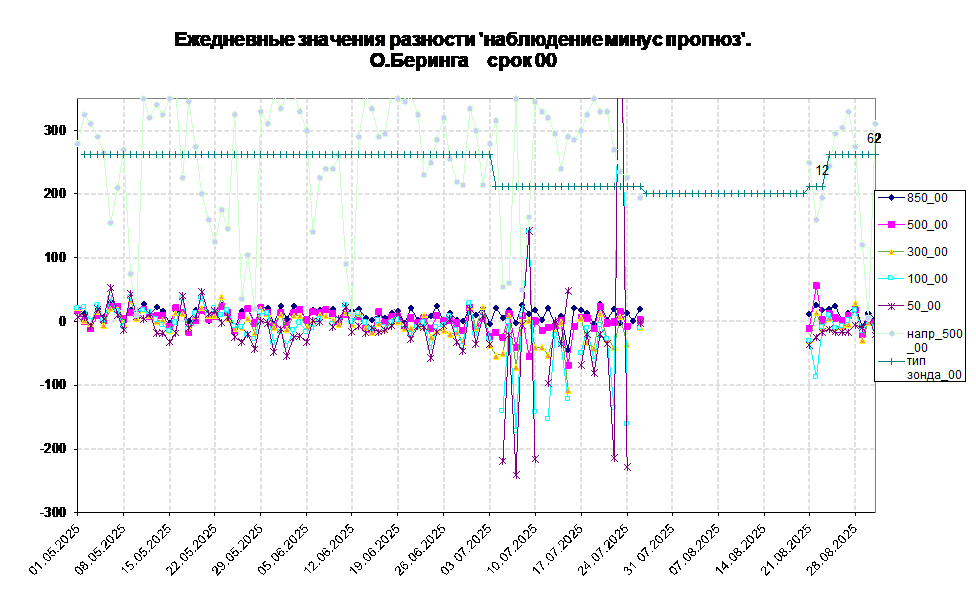This screenshot has height=599, width=976.
Task: Click the navy diamond marker in legend
Action: (890, 198)
